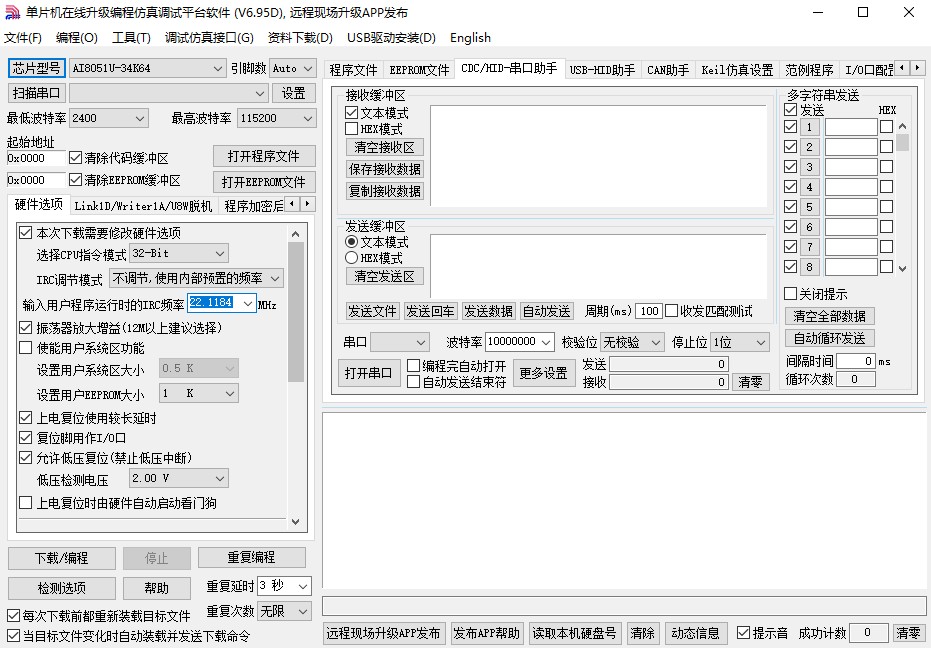Image resolution: width=931 pixels, height=648 pixels.
Task: Click left arrow of the 硬件选项 tab strip
Action: click(x=292, y=205)
